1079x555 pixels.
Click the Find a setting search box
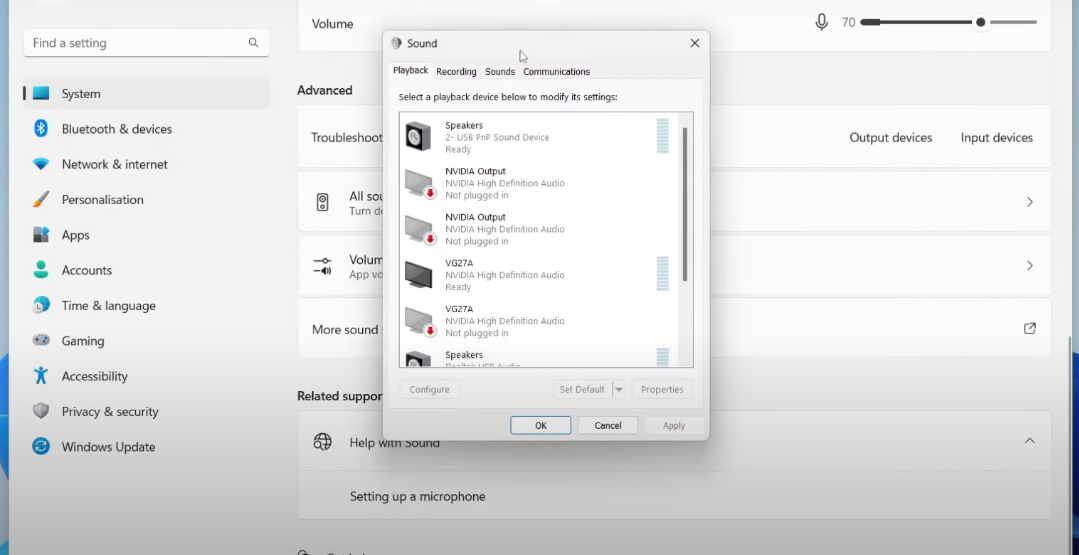pyautogui.click(x=146, y=43)
